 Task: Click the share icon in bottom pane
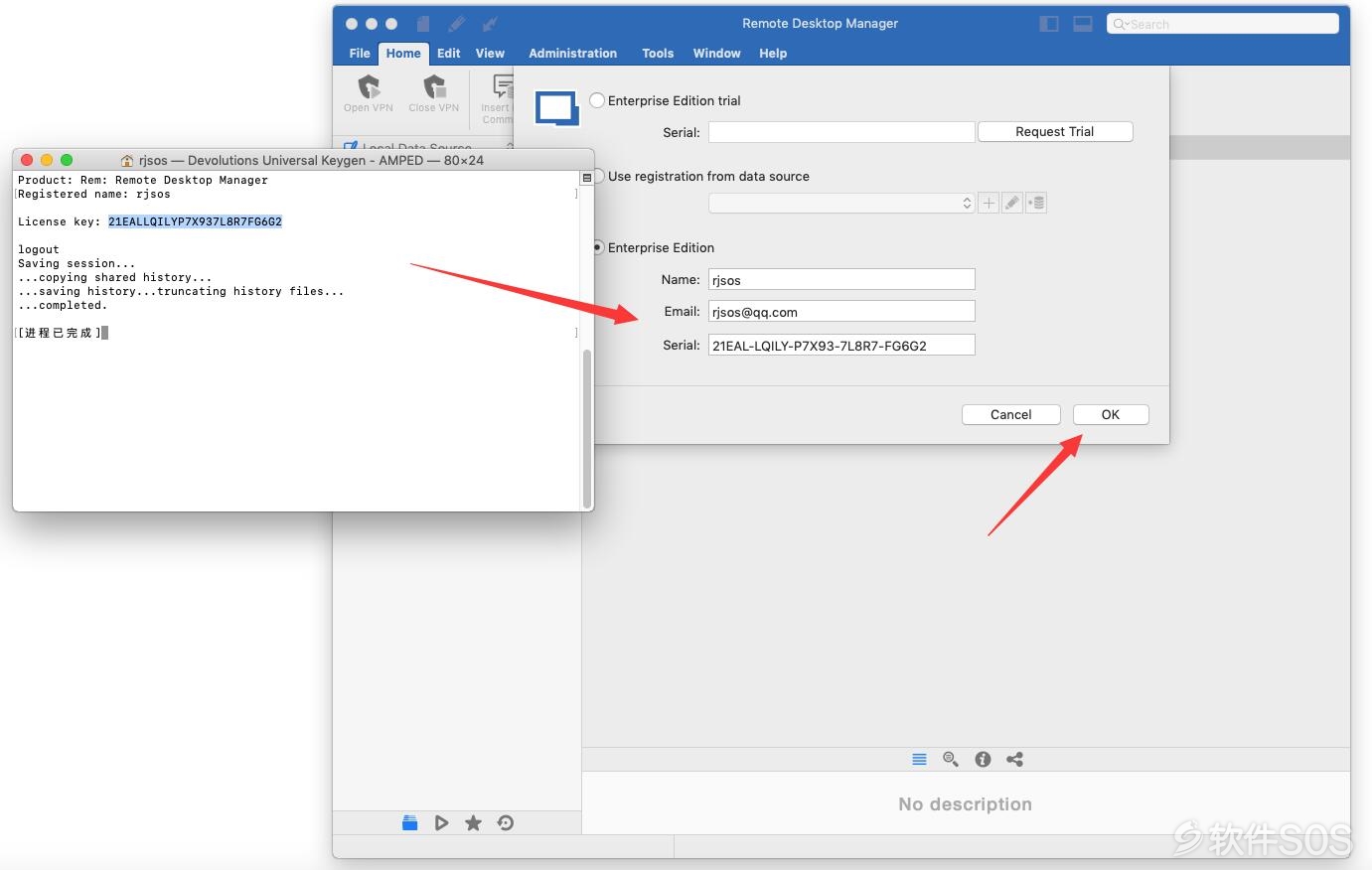coord(1014,759)
